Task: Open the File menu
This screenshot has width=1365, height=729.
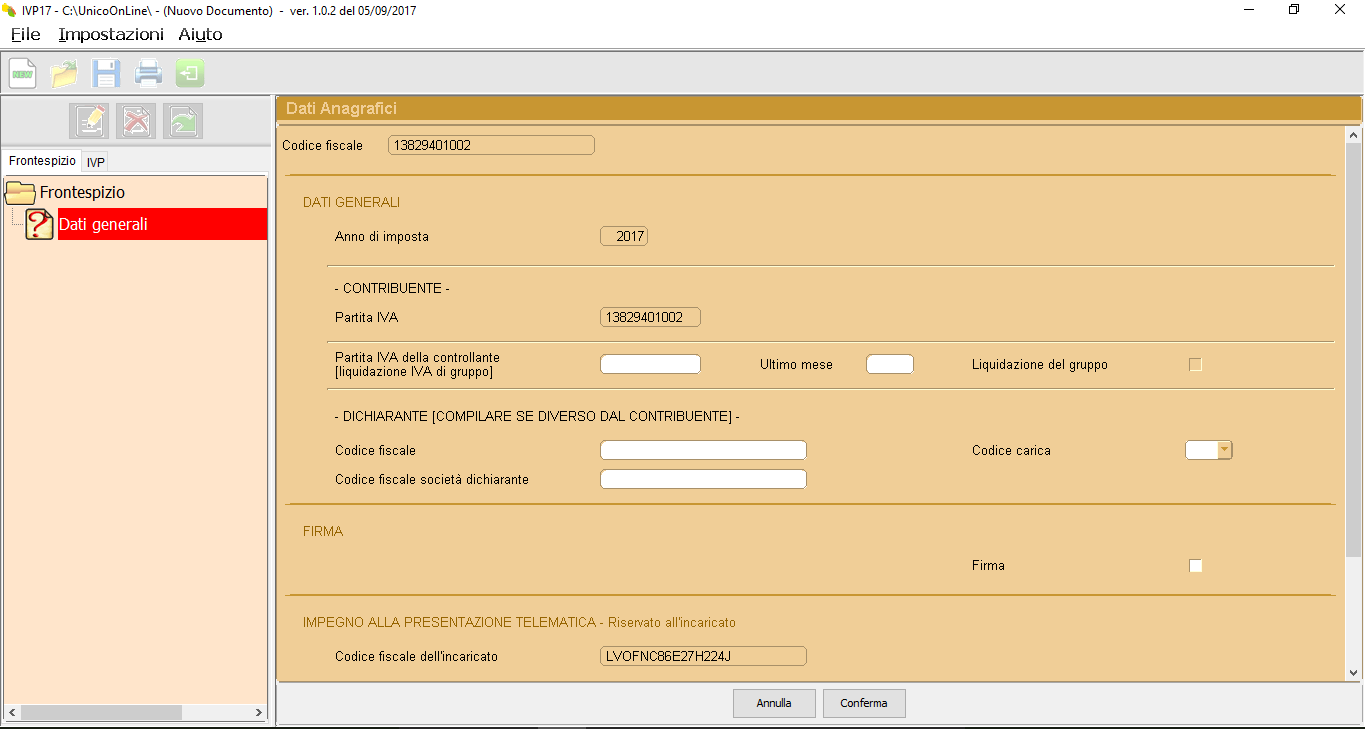Action: pos(26,34)
